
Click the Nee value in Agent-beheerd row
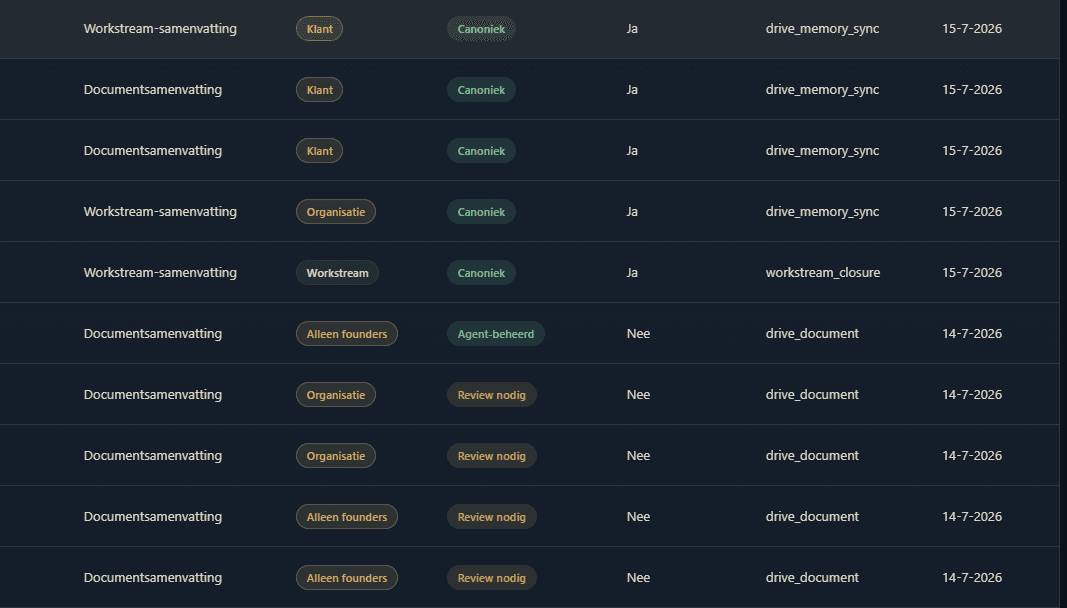638,334
